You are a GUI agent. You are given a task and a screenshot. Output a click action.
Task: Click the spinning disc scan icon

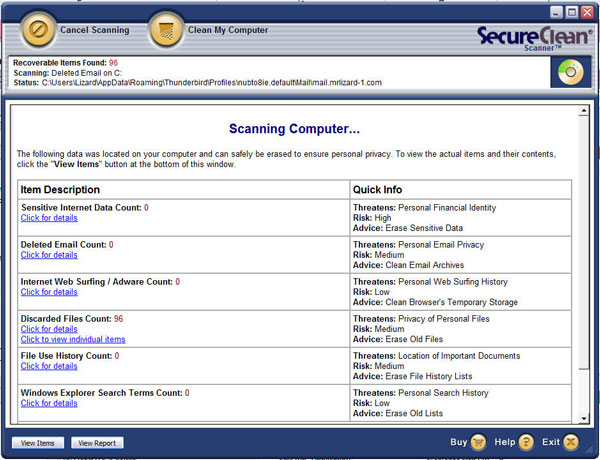tap(571, 72)
